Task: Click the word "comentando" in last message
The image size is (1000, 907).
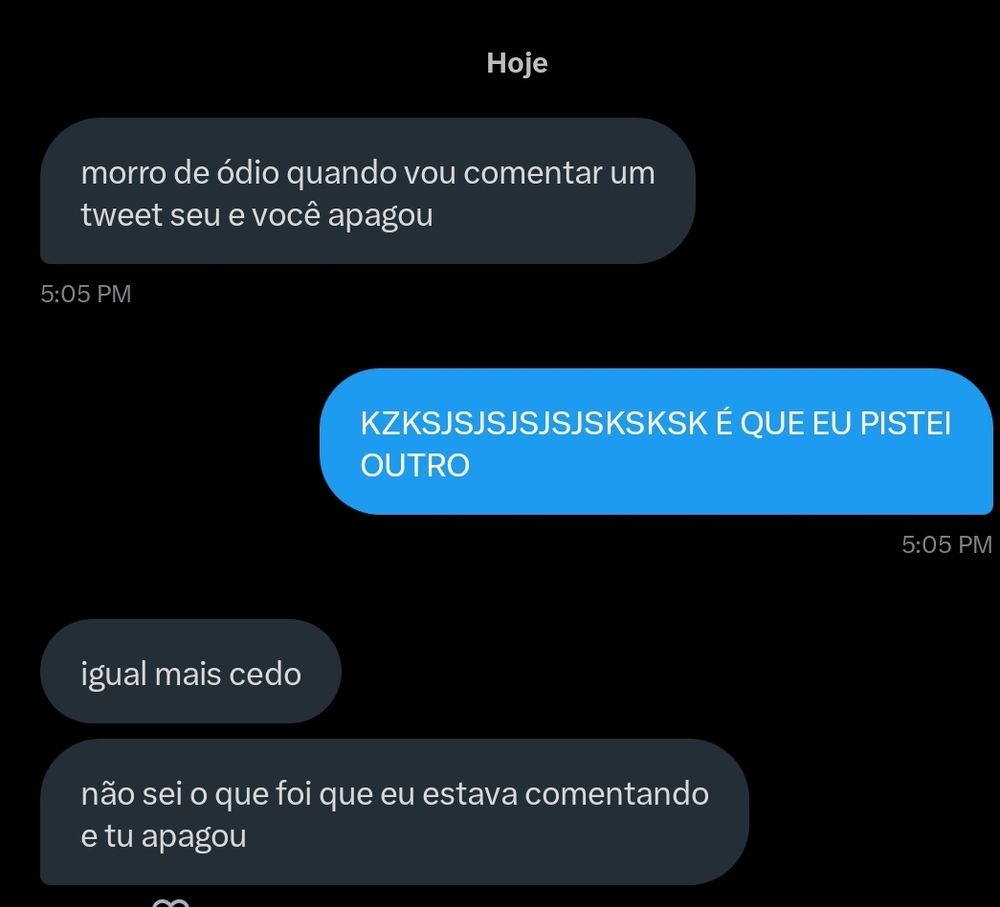Action: point(617,794)
